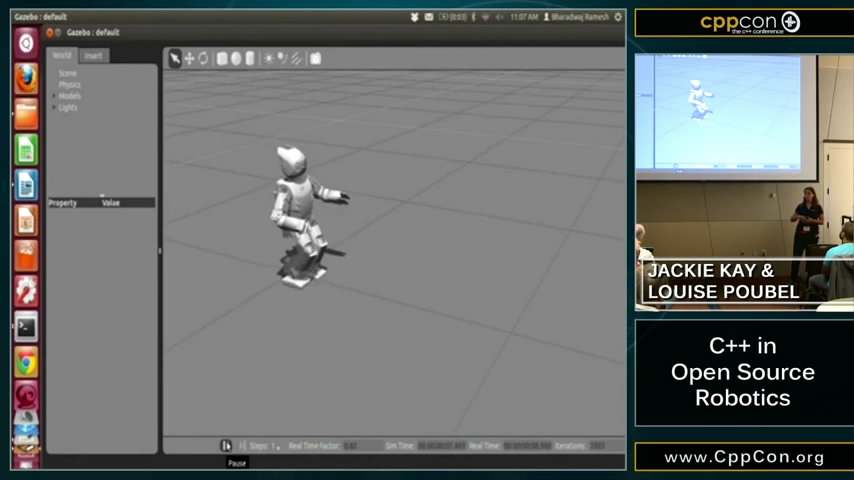Open the Wi-Fi network indicator menu

(x=485, y=17)
